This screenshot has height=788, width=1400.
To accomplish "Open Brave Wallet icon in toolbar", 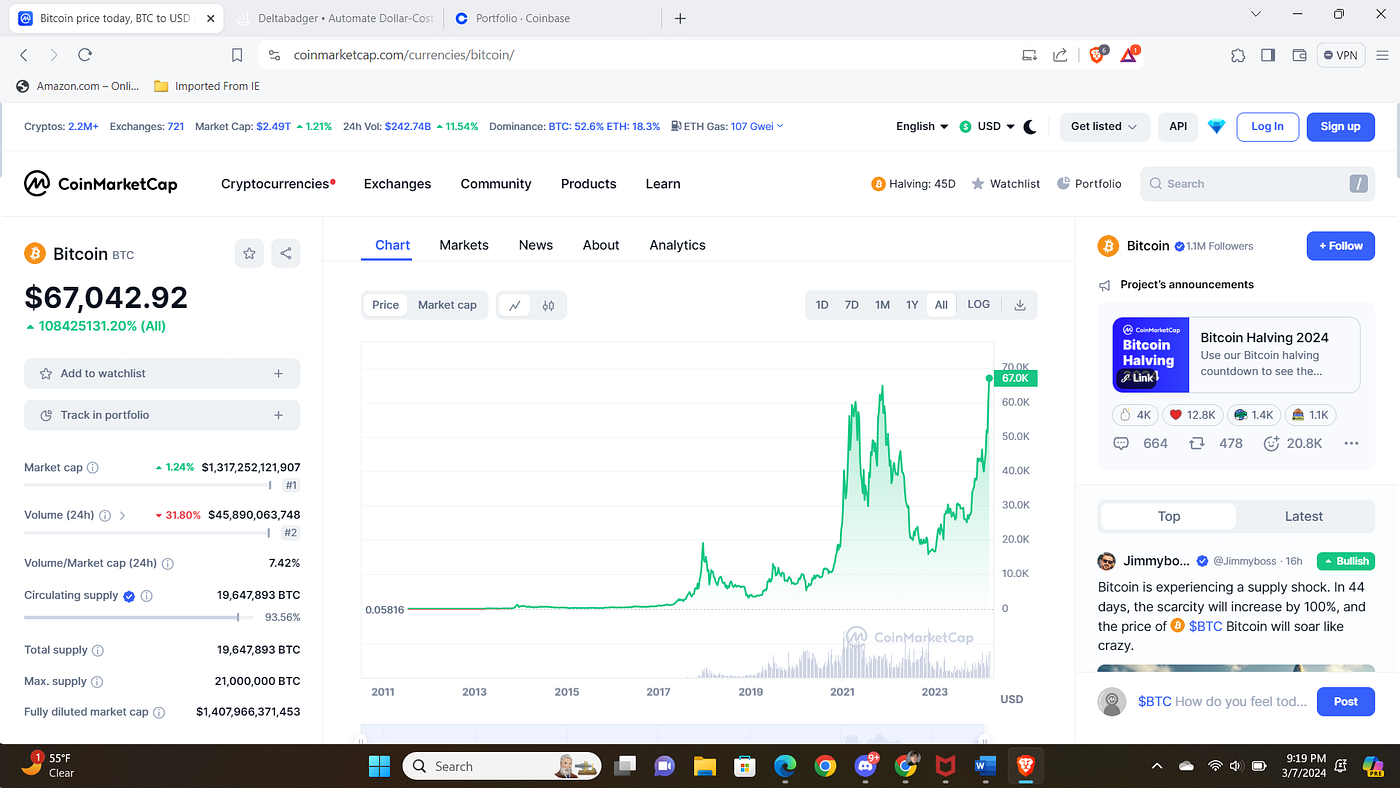I will [x=1299, y=55].
